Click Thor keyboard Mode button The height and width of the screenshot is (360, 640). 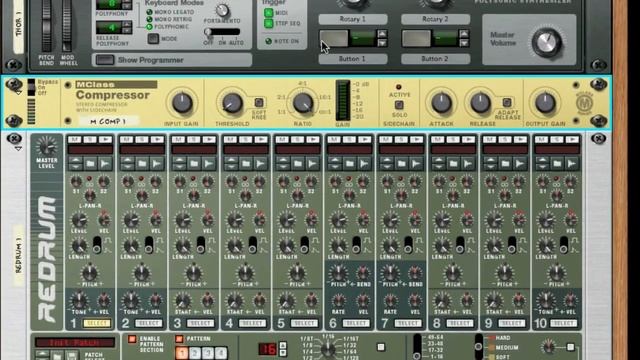tap(153, 39)
